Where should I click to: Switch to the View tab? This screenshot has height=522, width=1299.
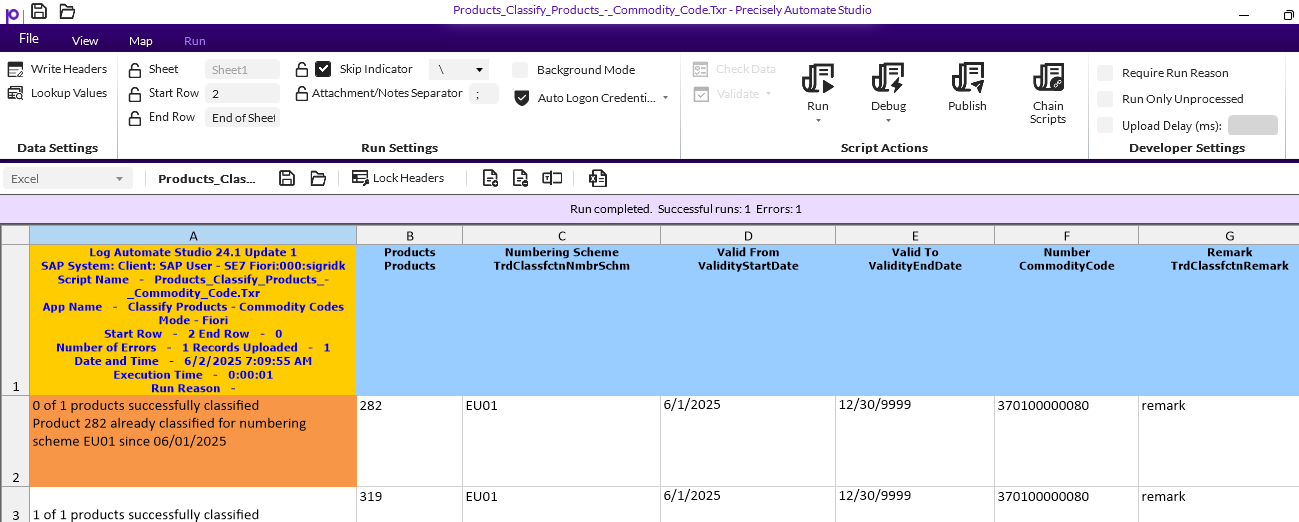point(85,41)
